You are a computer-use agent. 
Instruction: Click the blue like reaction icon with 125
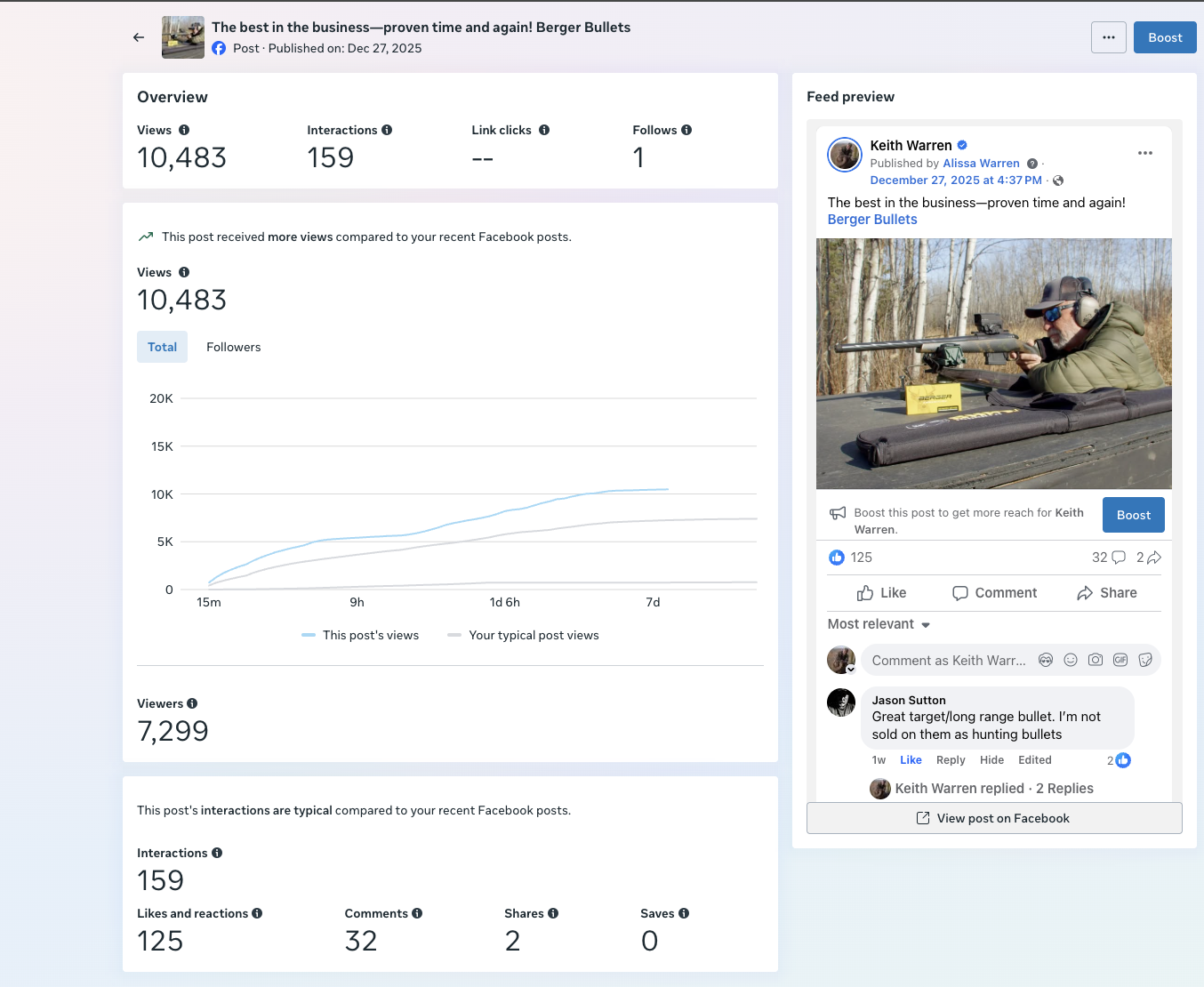pos(837,558)
